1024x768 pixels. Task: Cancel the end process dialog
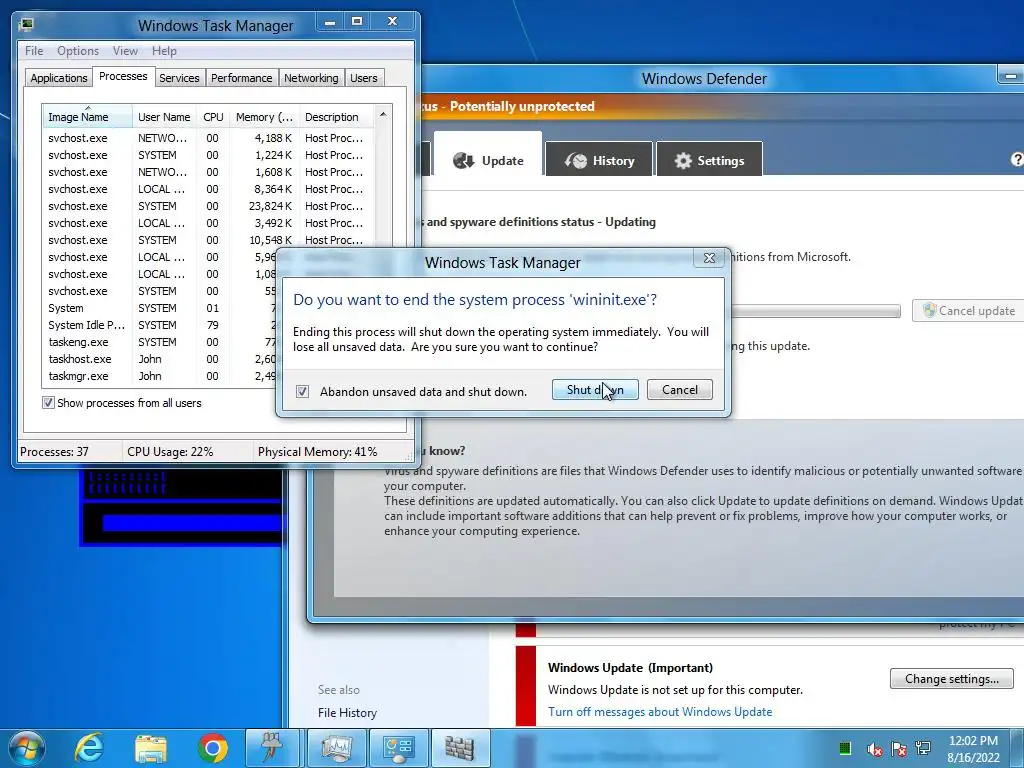point(679,390)
